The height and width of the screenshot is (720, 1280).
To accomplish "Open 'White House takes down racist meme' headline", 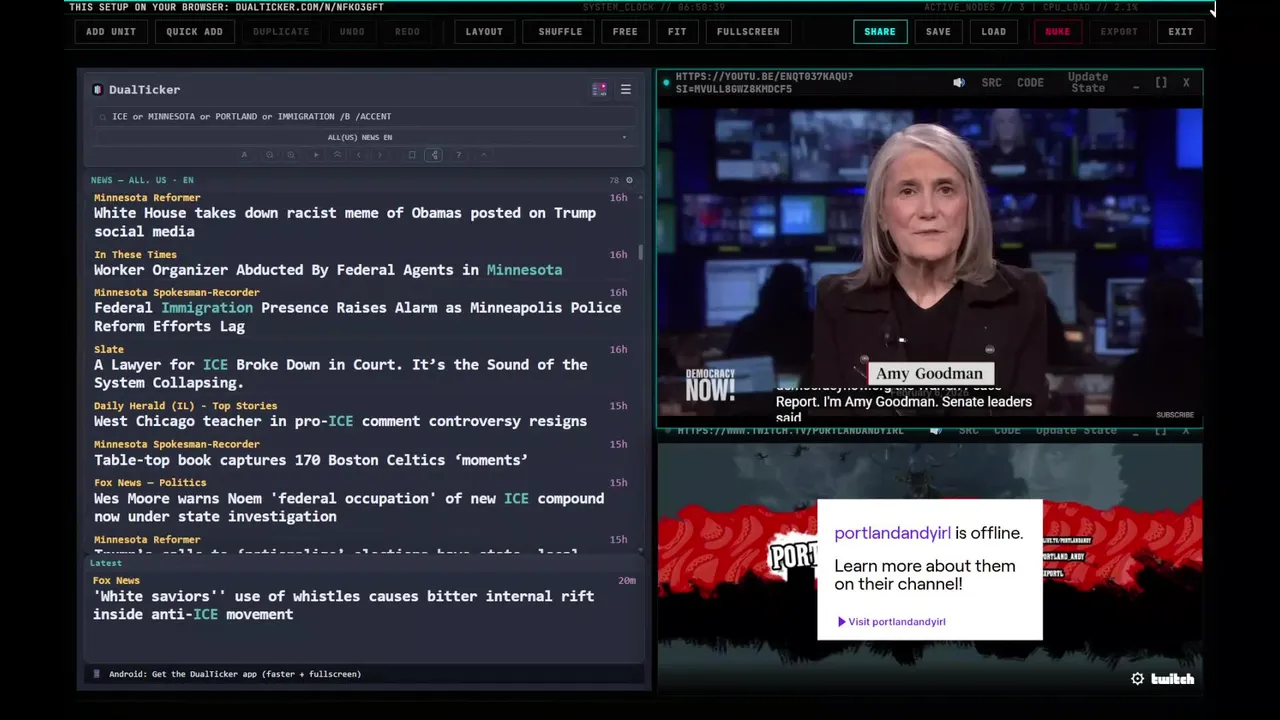I will pos(345,222).
